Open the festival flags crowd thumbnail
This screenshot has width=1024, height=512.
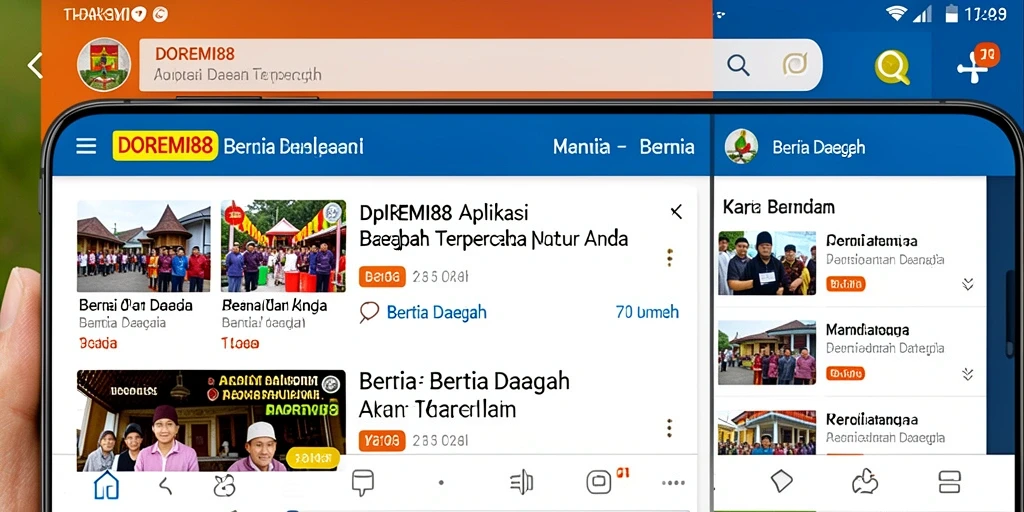click(x=283, y=246)
